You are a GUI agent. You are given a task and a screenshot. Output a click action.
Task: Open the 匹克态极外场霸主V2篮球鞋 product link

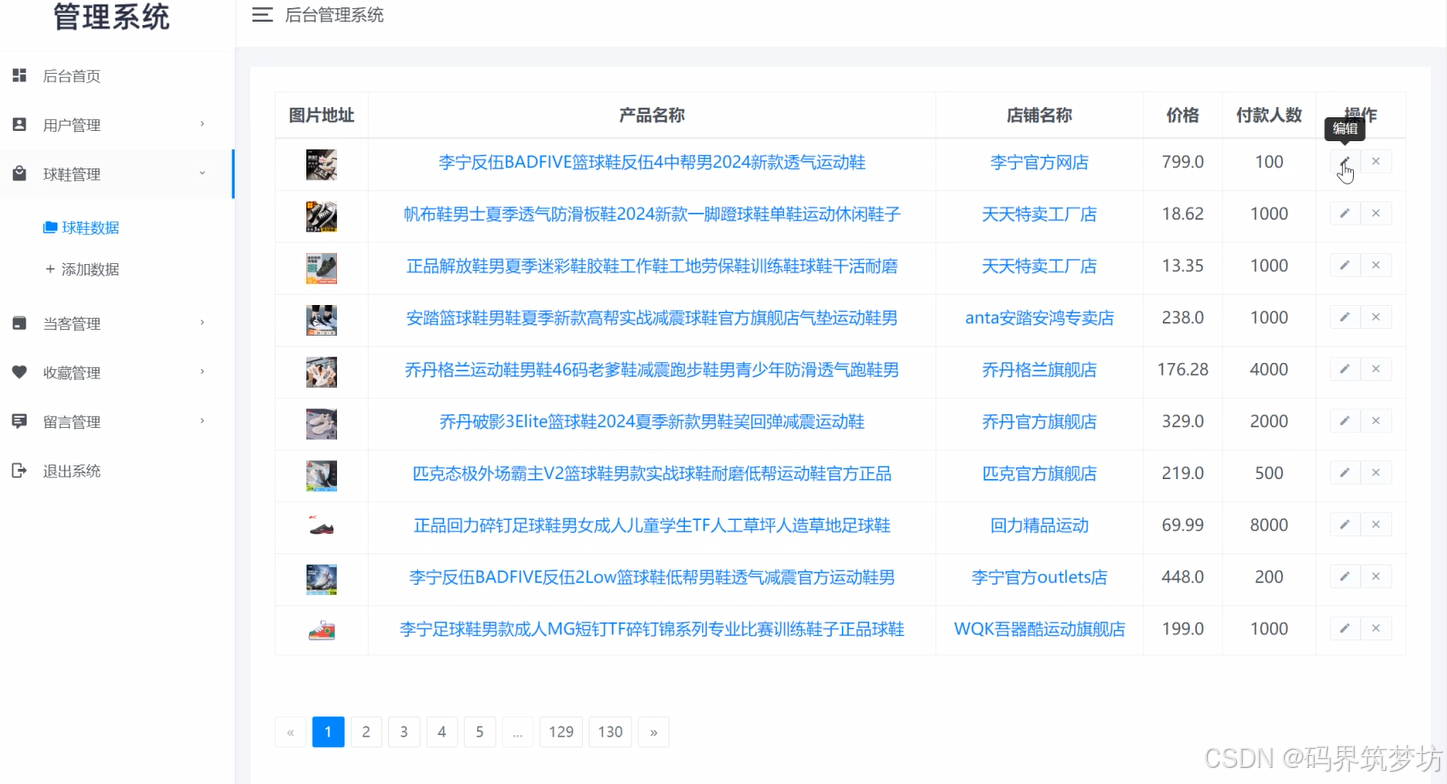pos(652,473)
